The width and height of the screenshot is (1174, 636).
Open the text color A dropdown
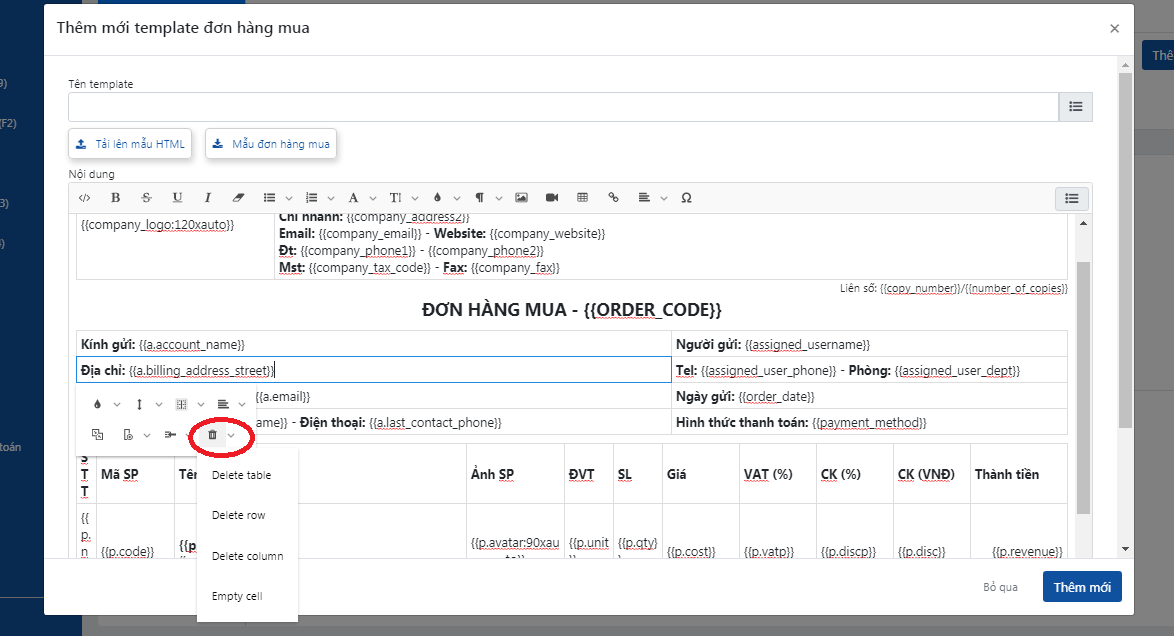coord(374,198)
